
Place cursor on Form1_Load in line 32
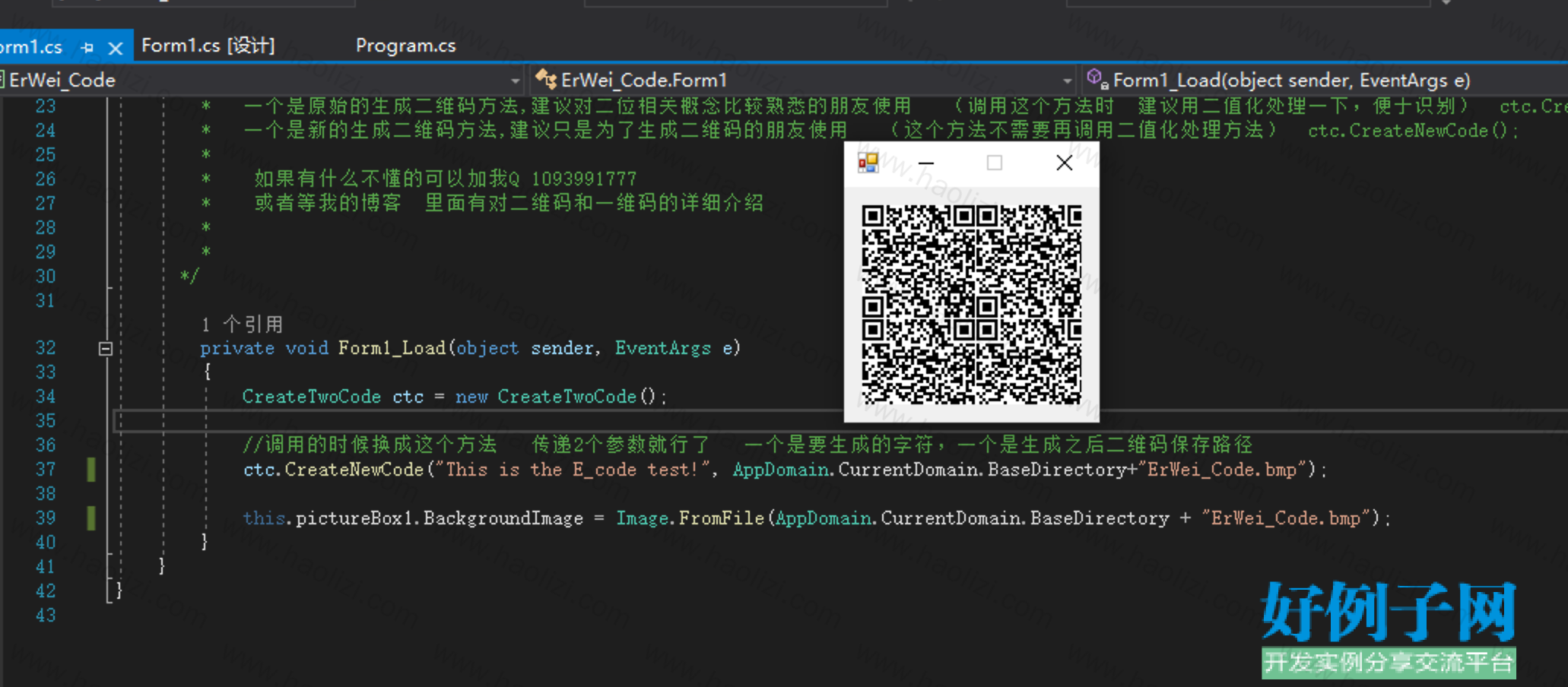coord(392,348)
